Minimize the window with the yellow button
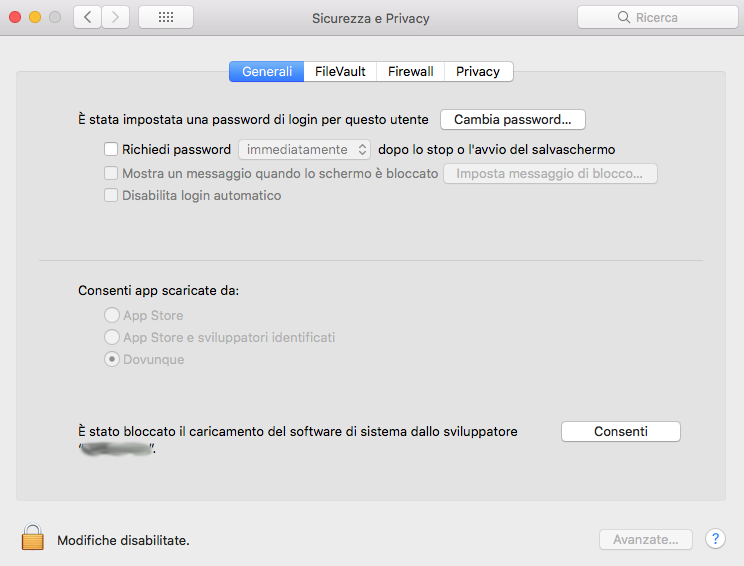Image resolution: width=744 pixels, height=566 pixels. point(35,18)
